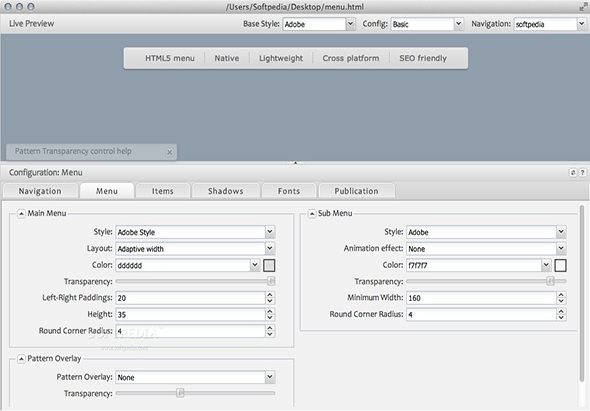
Task: Click Main Menu Transparency slider handle
Action: coord(271,281)
